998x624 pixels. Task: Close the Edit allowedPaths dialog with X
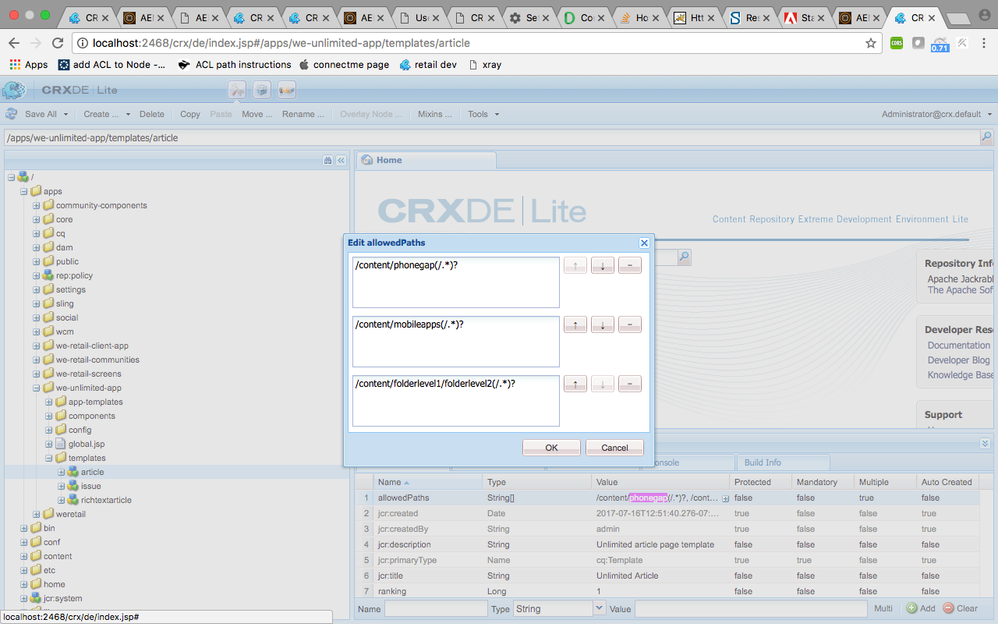tap(644, 242)
